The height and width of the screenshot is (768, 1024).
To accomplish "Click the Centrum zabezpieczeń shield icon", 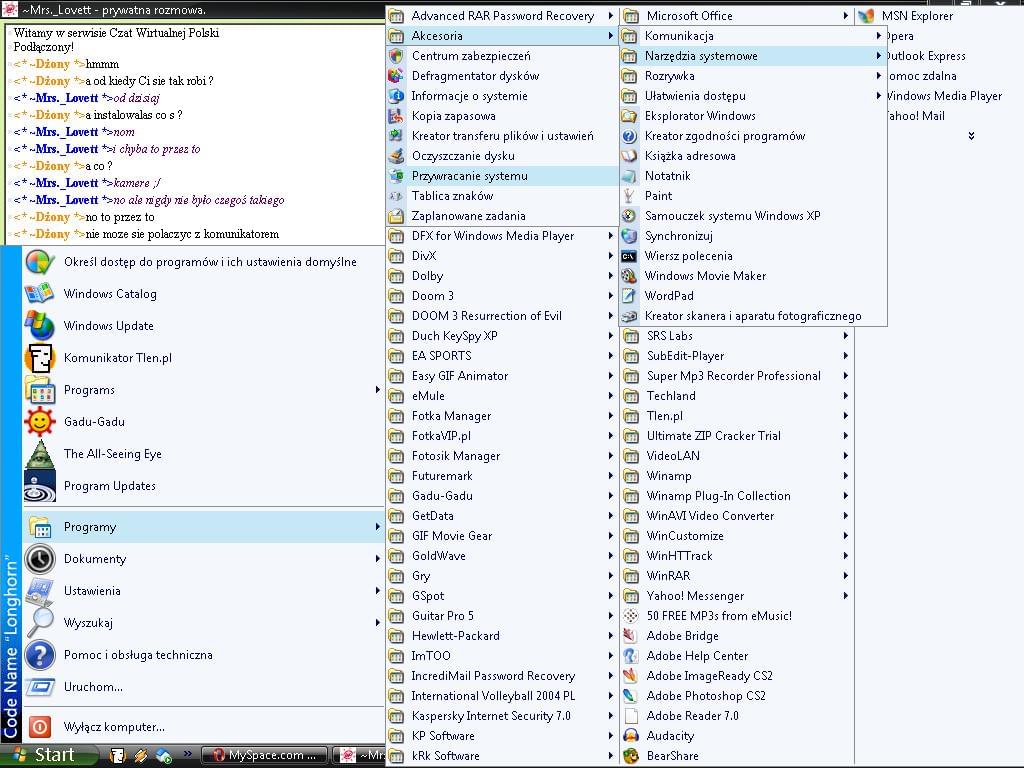I will pyautogui.click(x=396, y=56).
